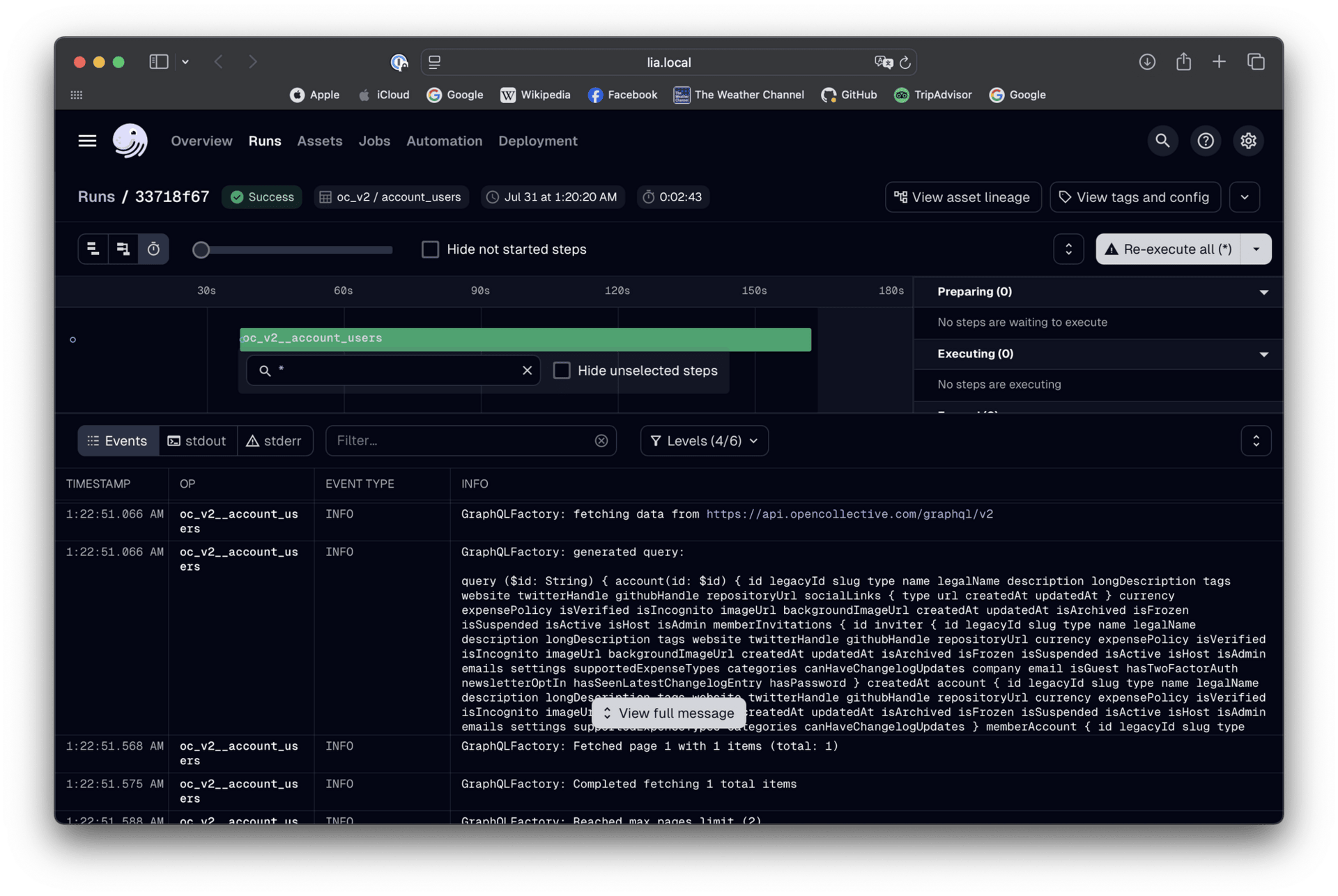Expand the logs panel toggle

point(1256,441)
